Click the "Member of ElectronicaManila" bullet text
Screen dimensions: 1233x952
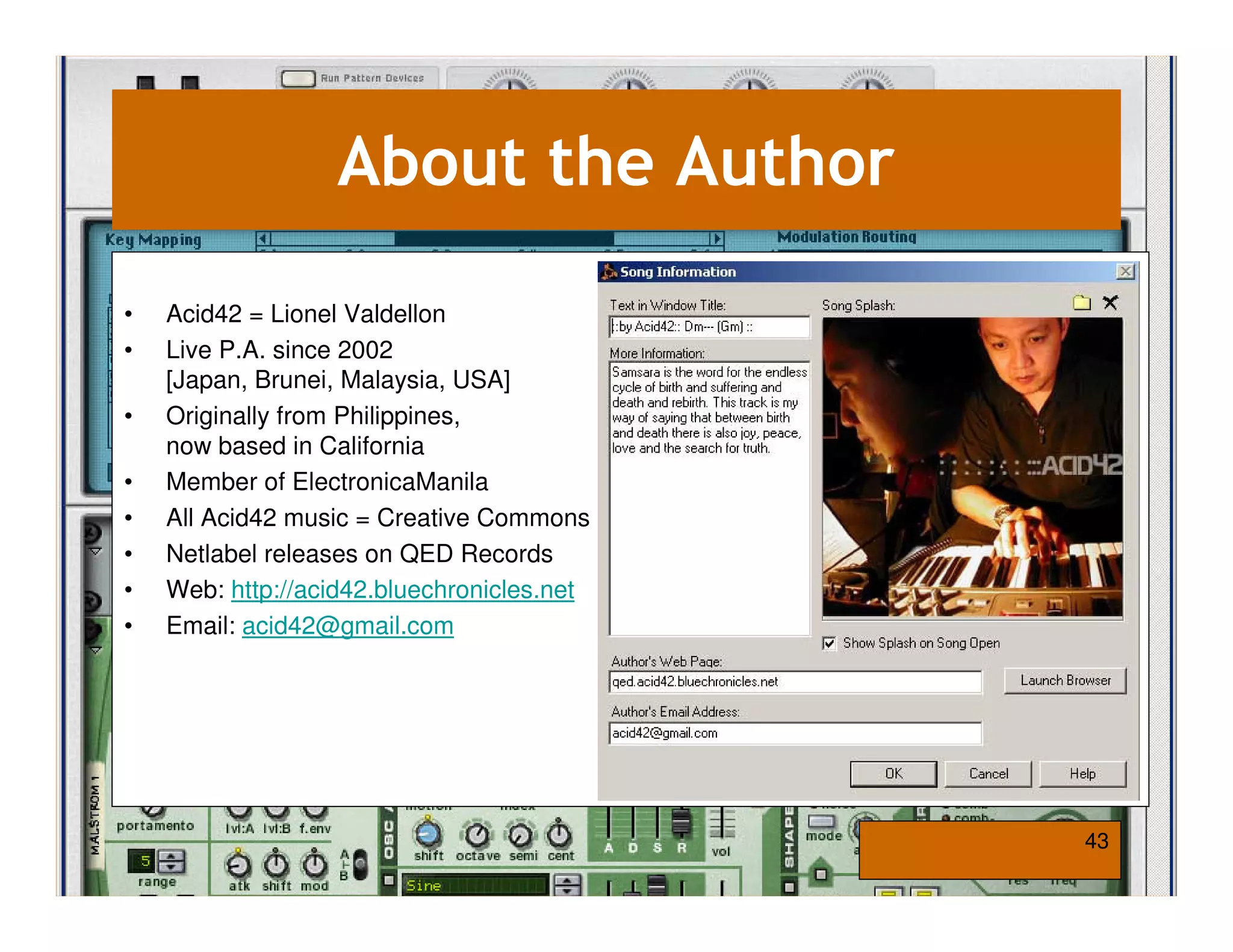pyautogui.click(x=327, y=481)
